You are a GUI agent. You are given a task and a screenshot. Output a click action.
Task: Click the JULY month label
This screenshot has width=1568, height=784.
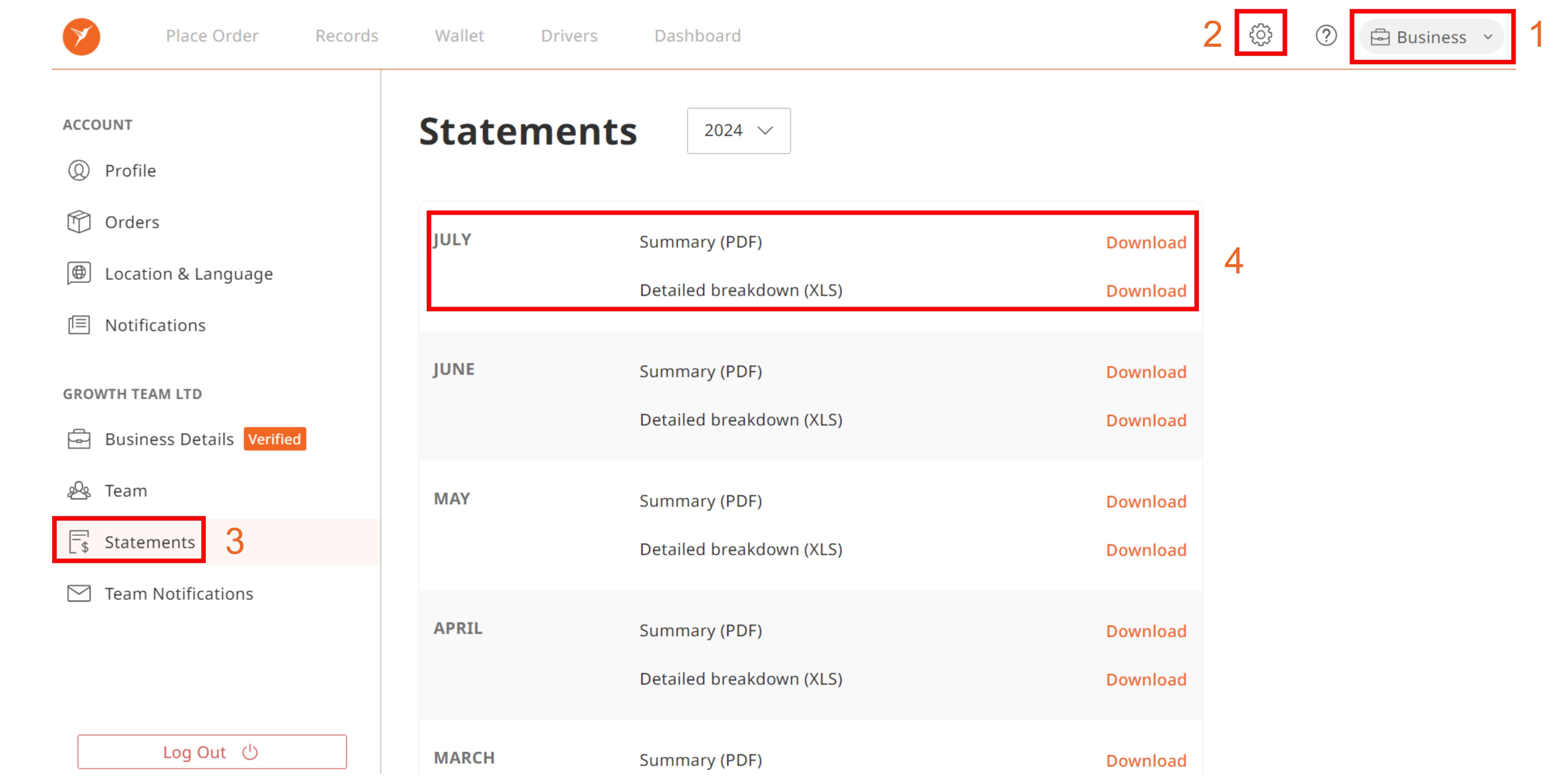tap(452, 240)
